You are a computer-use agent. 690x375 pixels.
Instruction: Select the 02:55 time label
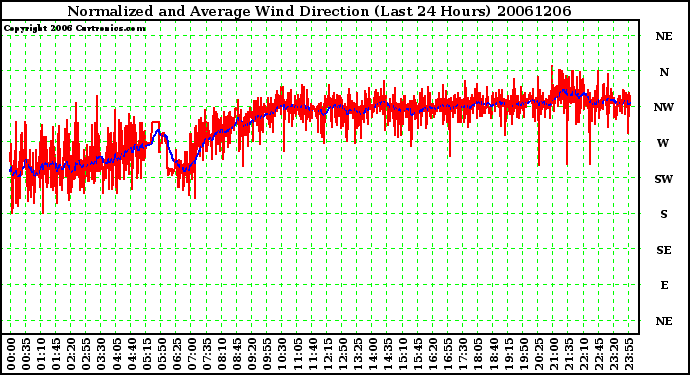(86, 354)
